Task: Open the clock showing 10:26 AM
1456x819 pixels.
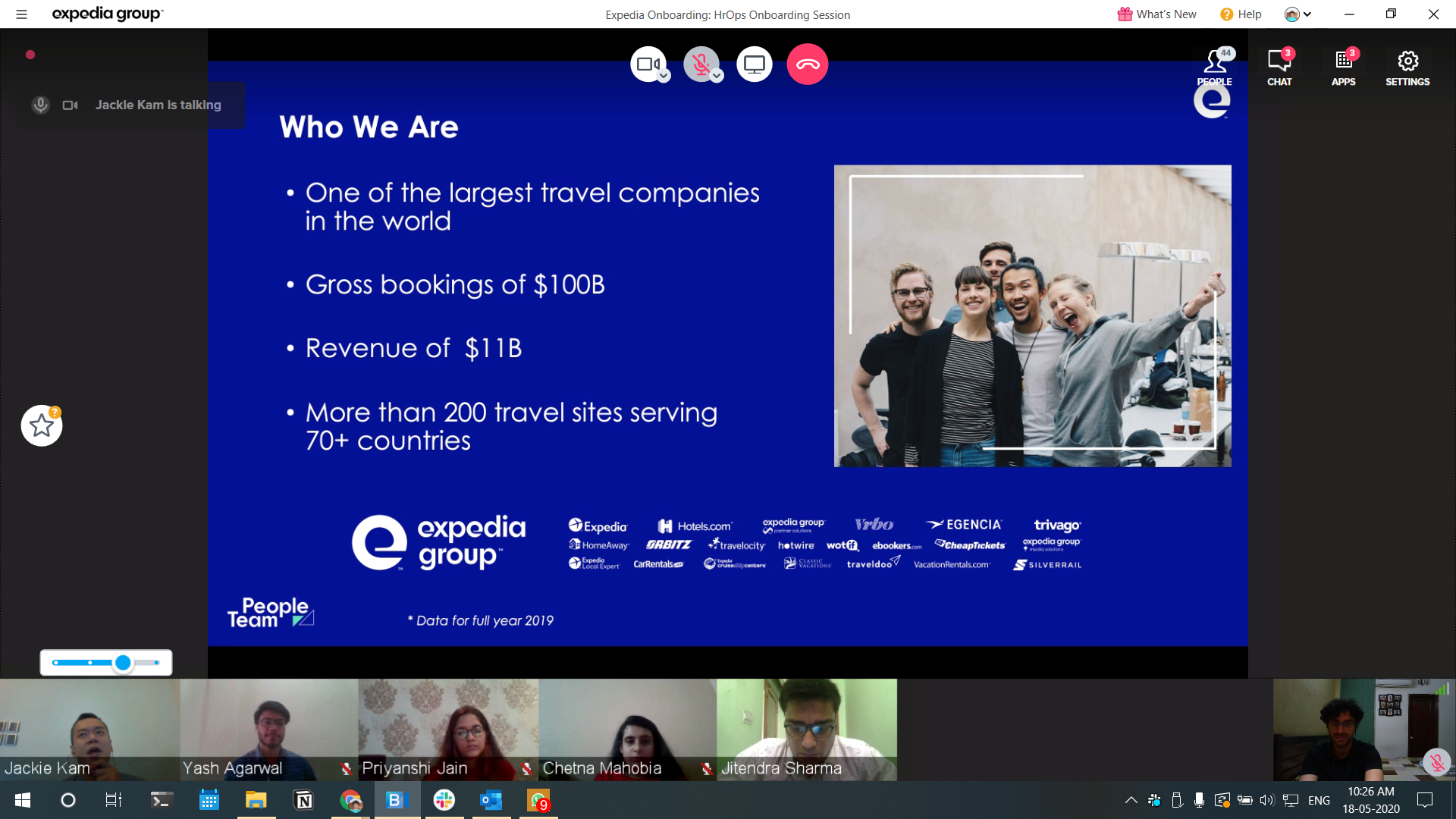Action: coord(1371,800)
